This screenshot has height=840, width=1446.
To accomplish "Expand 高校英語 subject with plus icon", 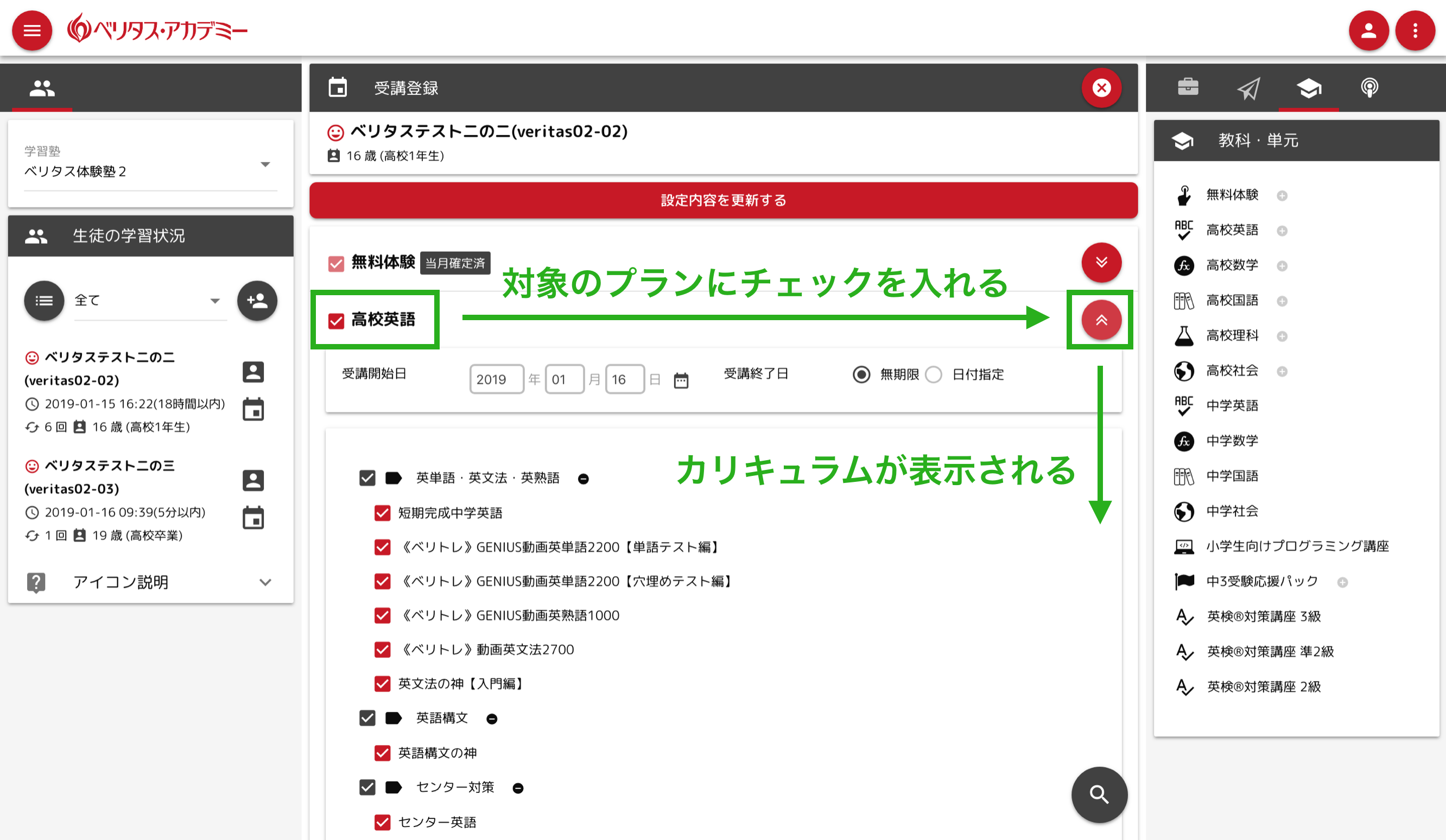I will 1282,231.
